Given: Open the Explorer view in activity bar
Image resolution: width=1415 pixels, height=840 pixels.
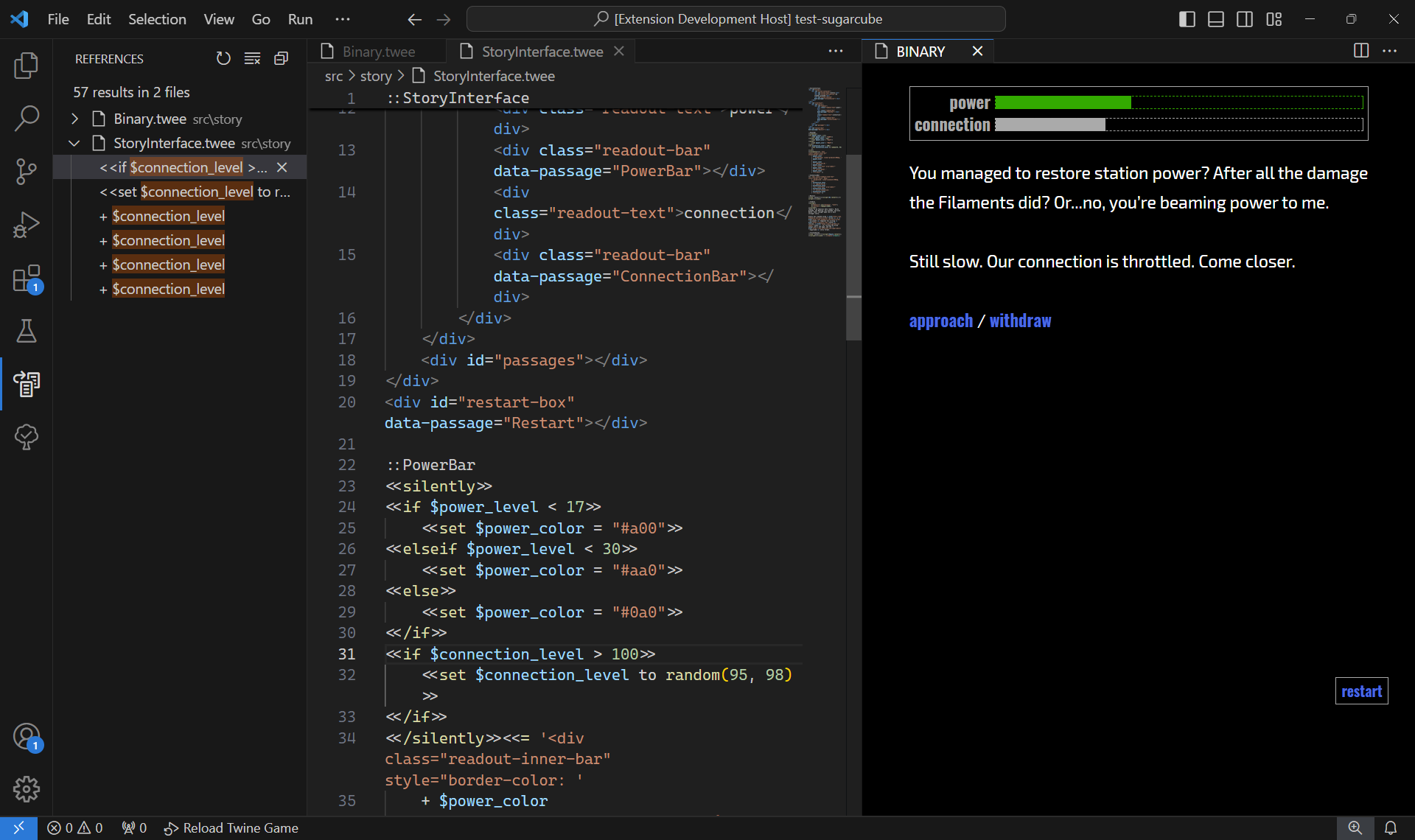Looking at the screenshot, I should (x=26, y=66).
